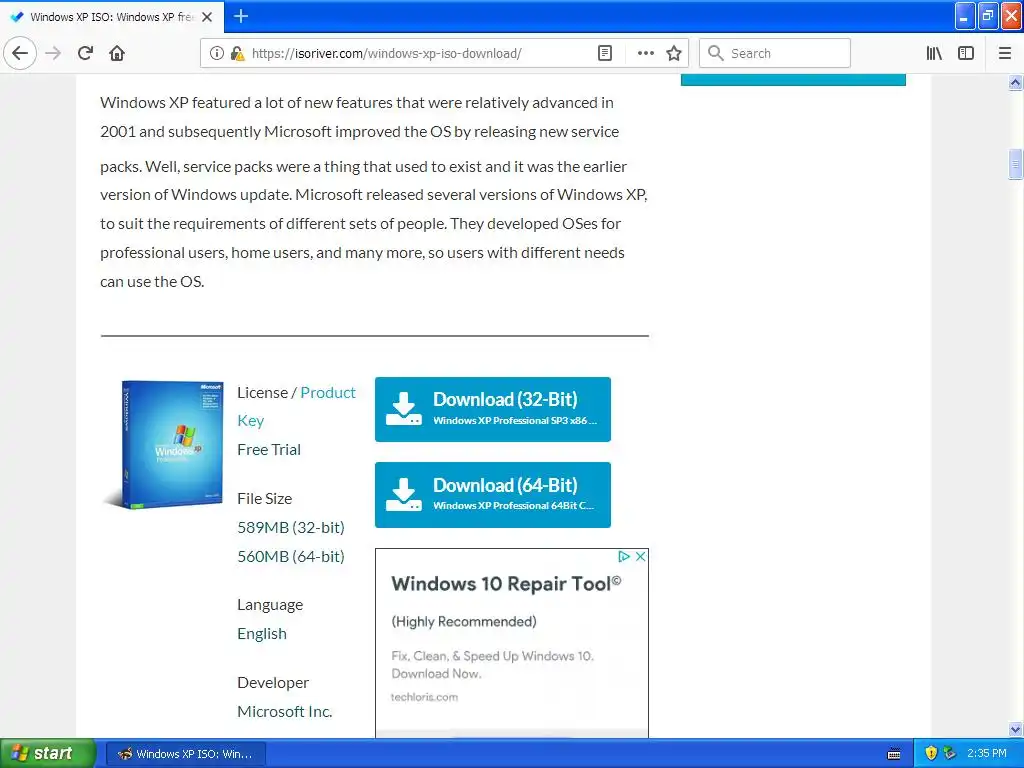
Task: Focus the Search box in toolbar
Action: pos(775,53)
